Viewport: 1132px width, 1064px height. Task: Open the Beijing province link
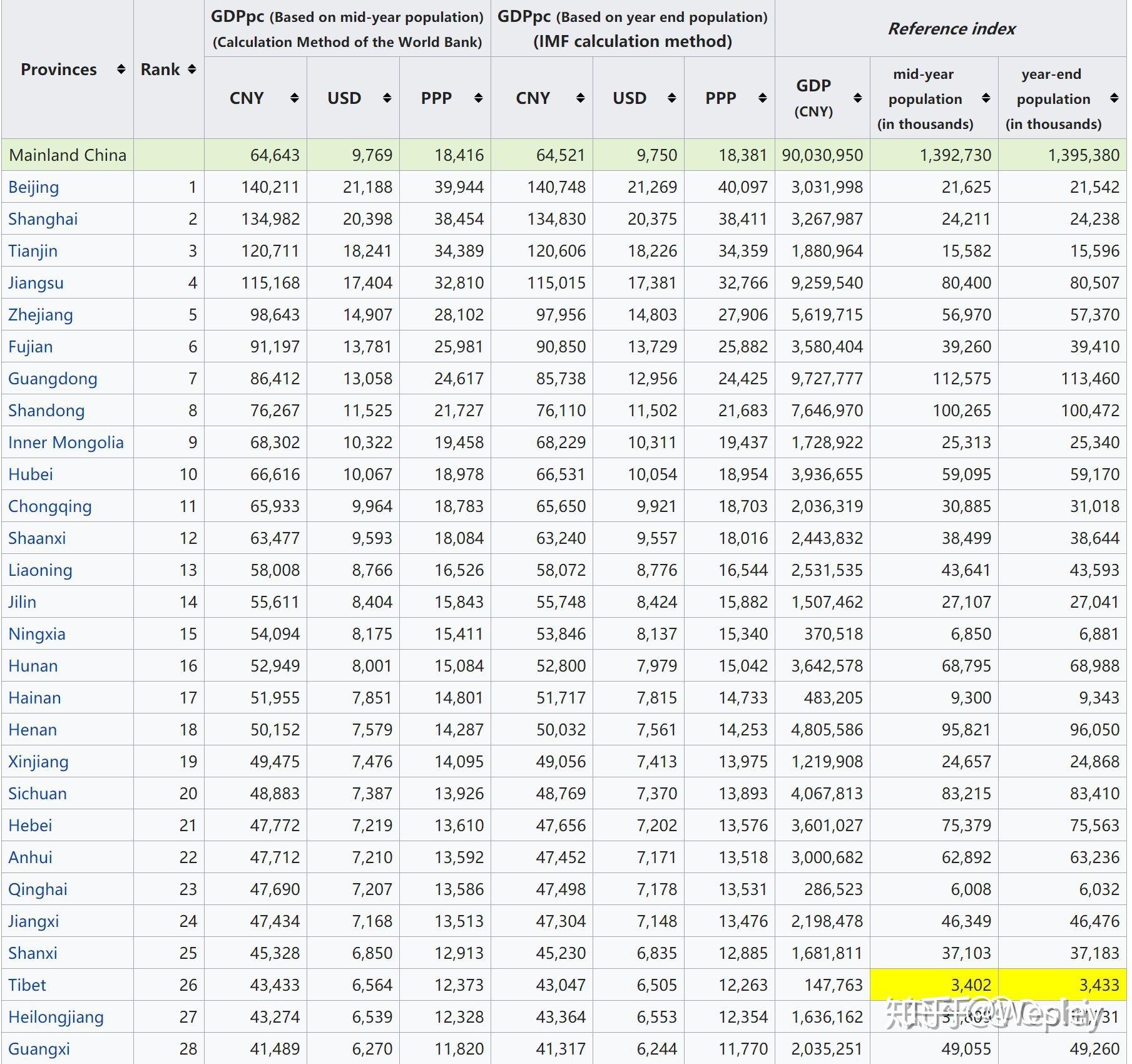pyautogui.click(x=34, y=187)
